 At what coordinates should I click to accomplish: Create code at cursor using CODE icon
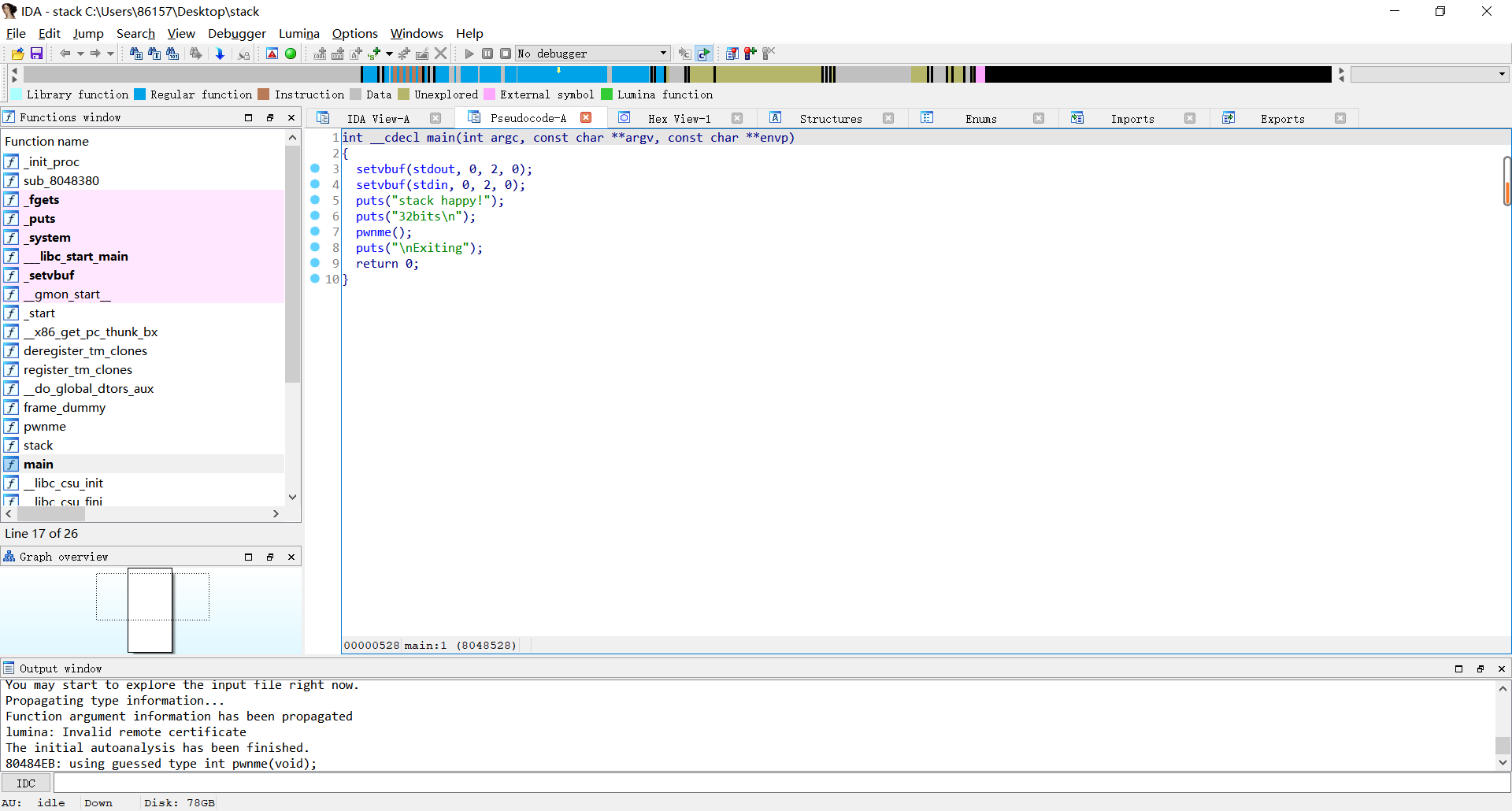pos(320,54)
